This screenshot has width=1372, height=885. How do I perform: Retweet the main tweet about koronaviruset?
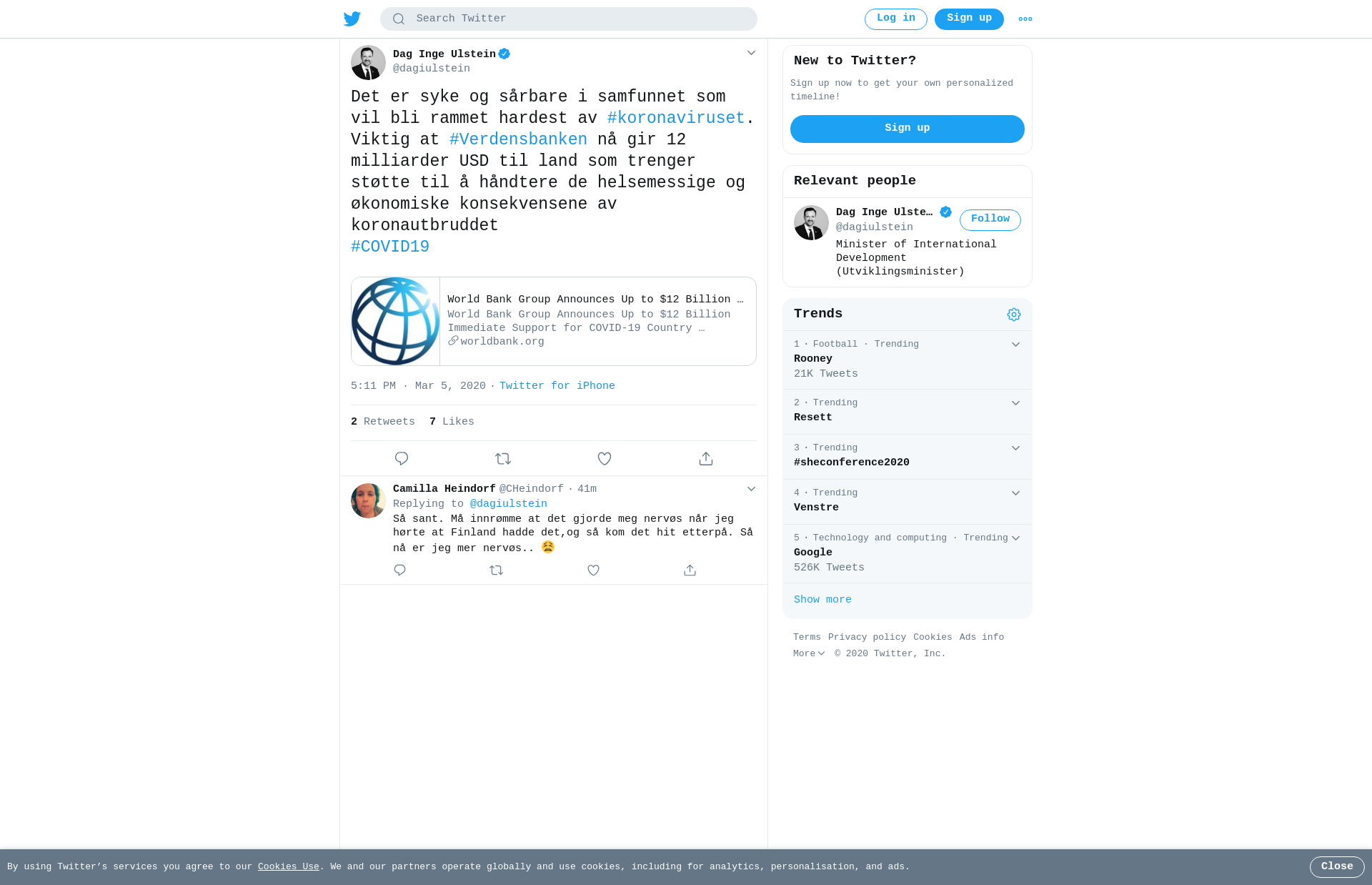pyautogui.click(x=503, y=458)
